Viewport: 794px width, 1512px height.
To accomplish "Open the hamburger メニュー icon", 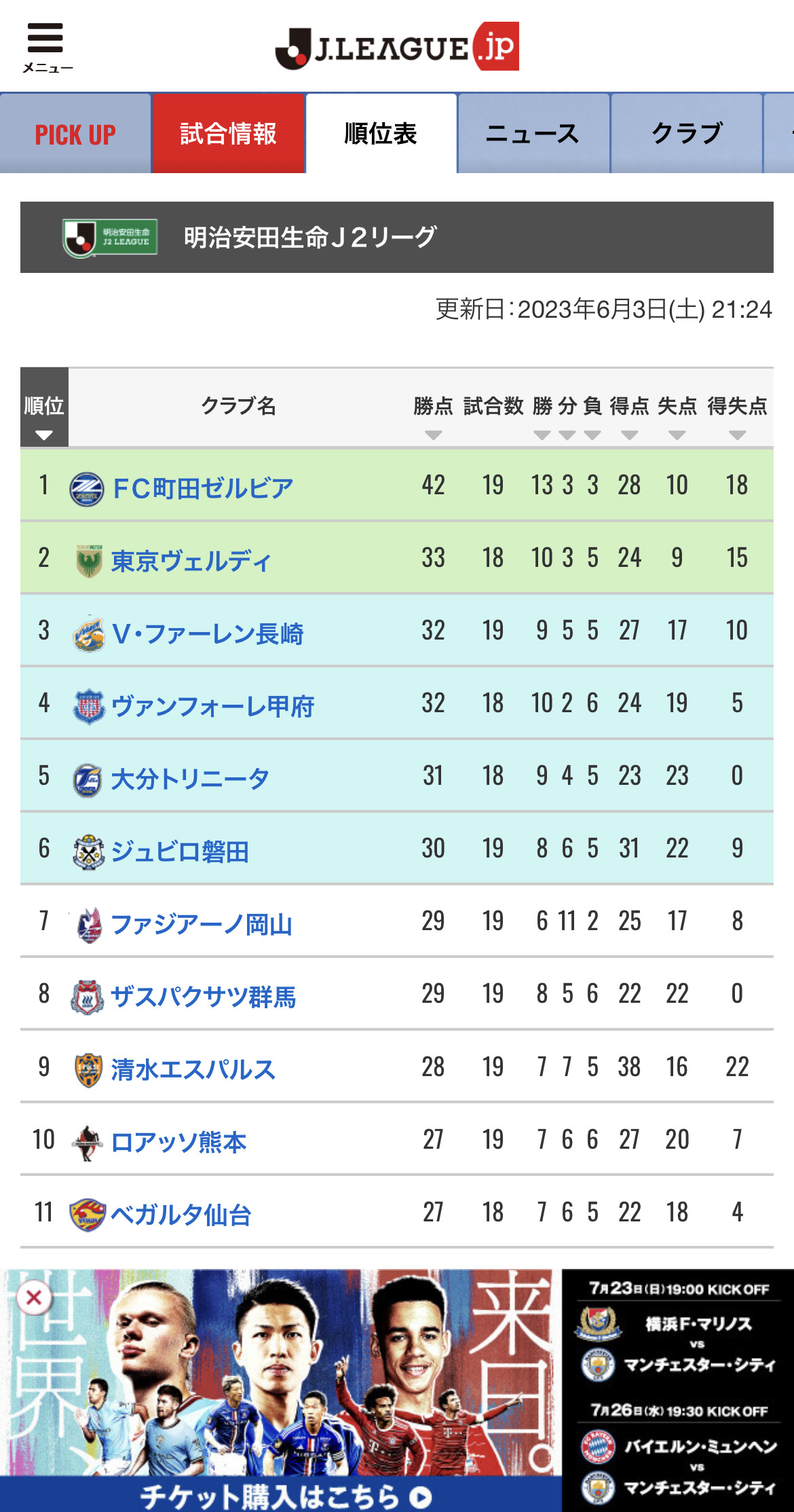I will [46, 46].
